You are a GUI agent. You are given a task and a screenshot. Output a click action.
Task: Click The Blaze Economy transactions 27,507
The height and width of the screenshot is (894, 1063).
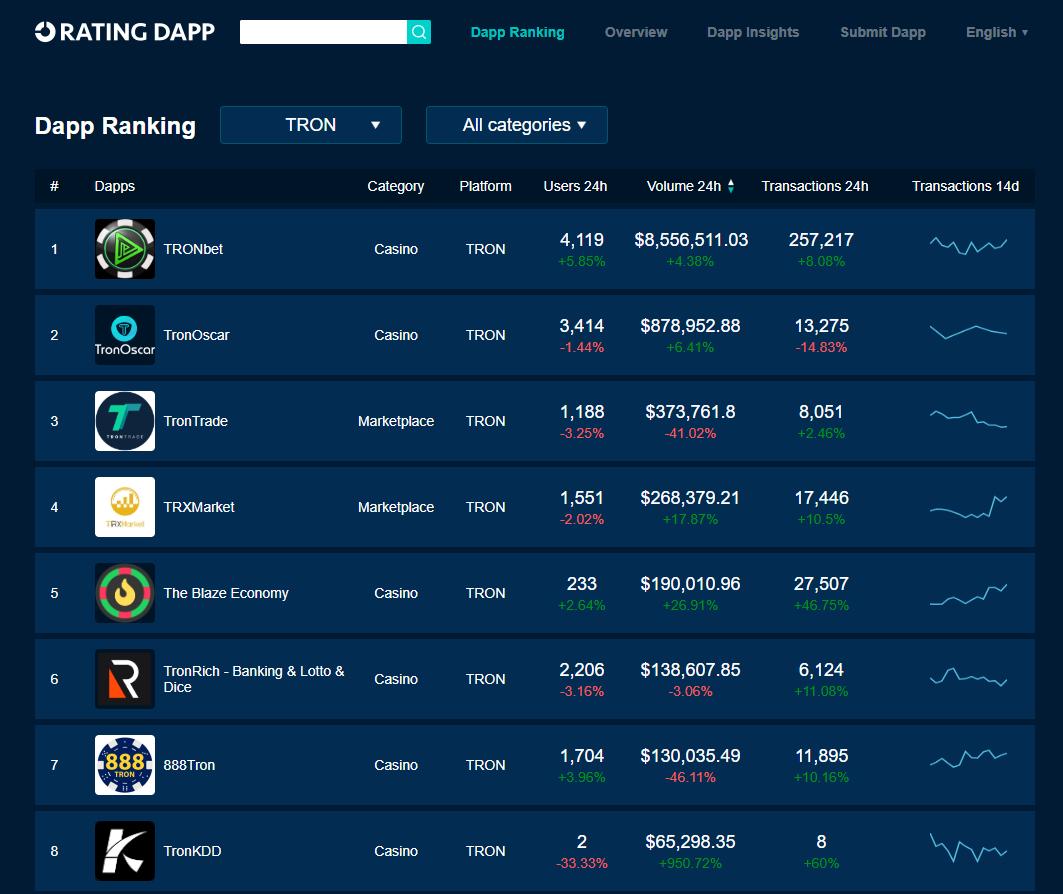pos(821,584)
